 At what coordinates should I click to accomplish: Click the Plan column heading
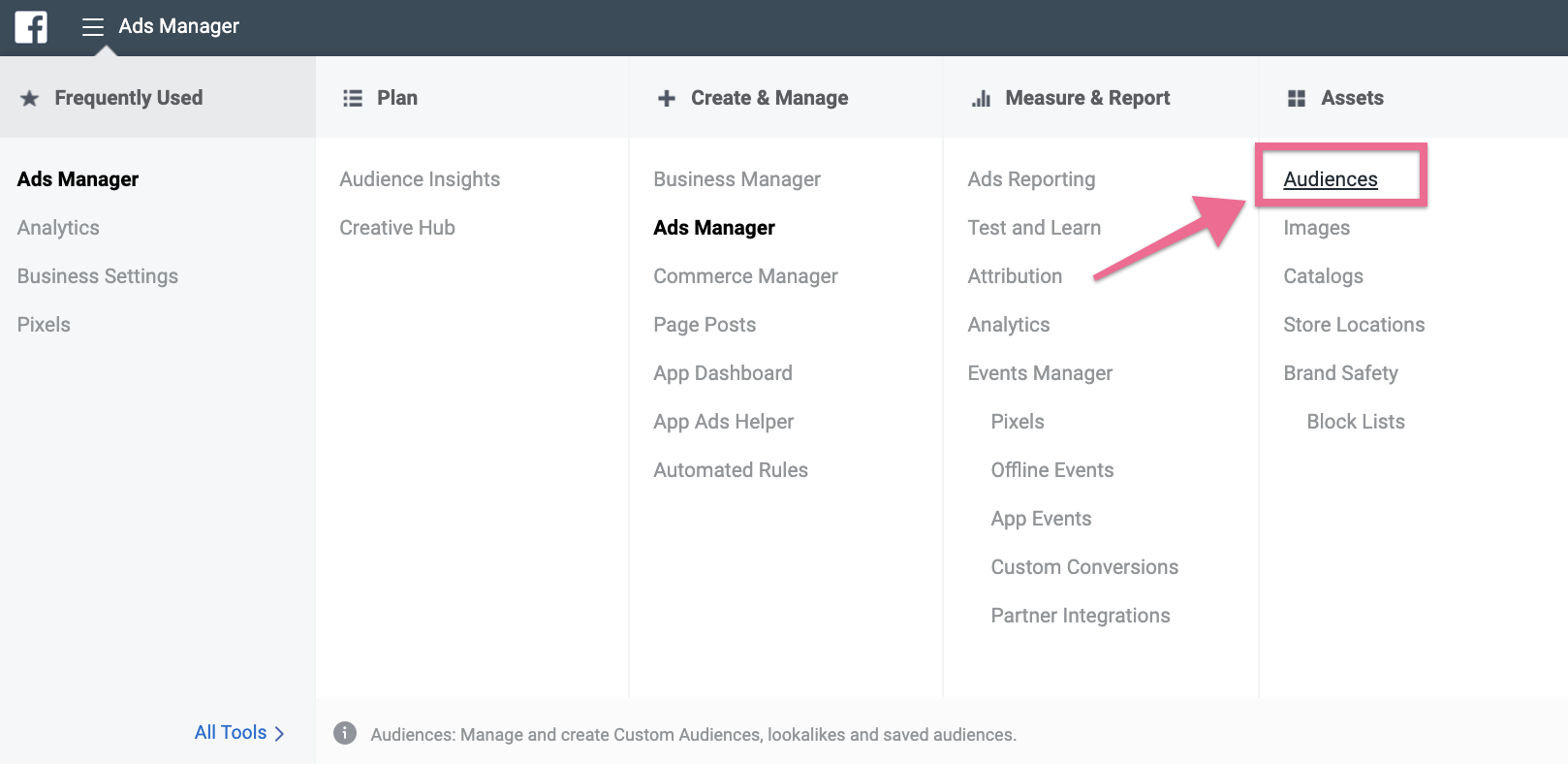coord(397,98)
